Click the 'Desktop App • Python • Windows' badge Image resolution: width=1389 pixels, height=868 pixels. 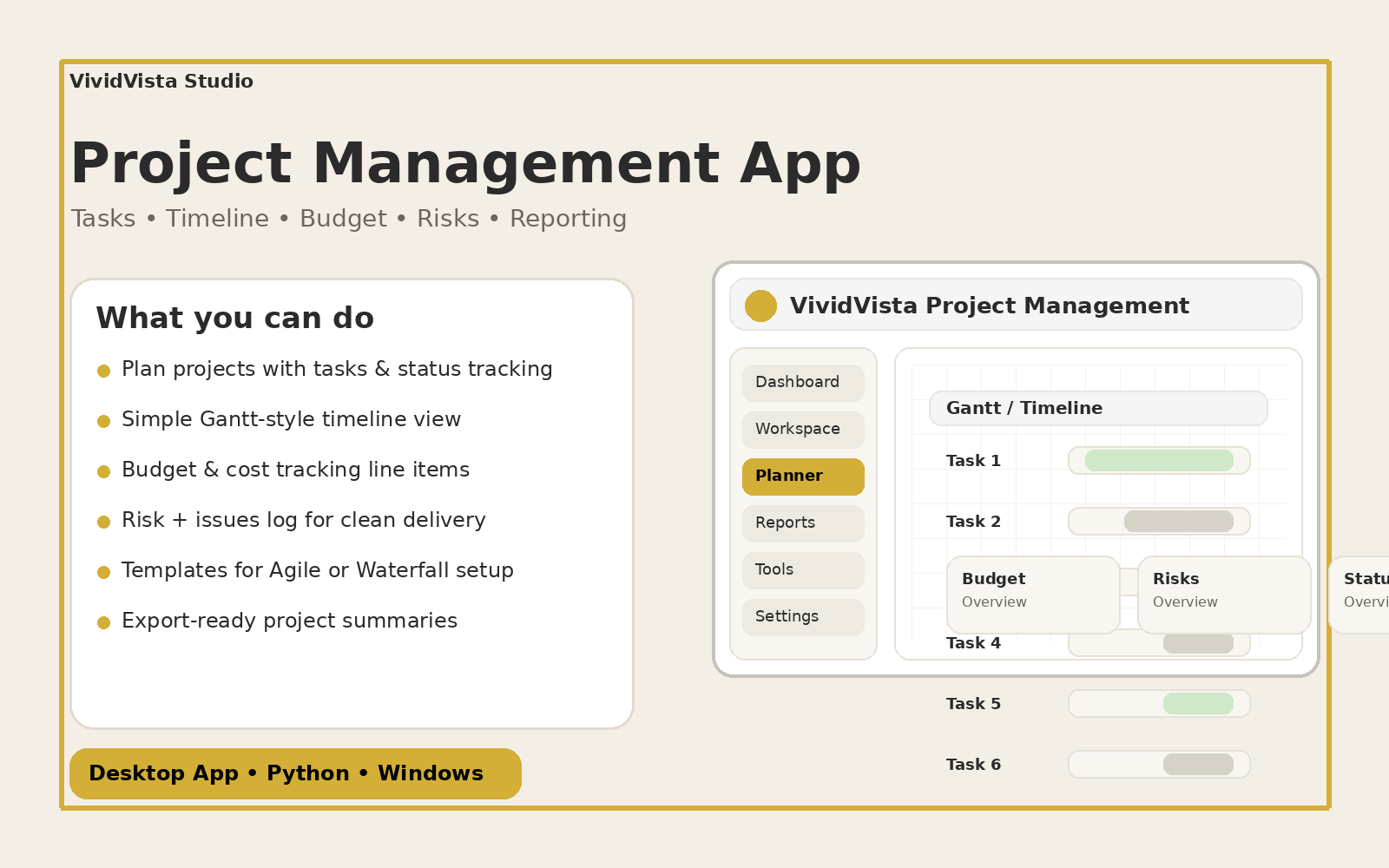(295, 773)
